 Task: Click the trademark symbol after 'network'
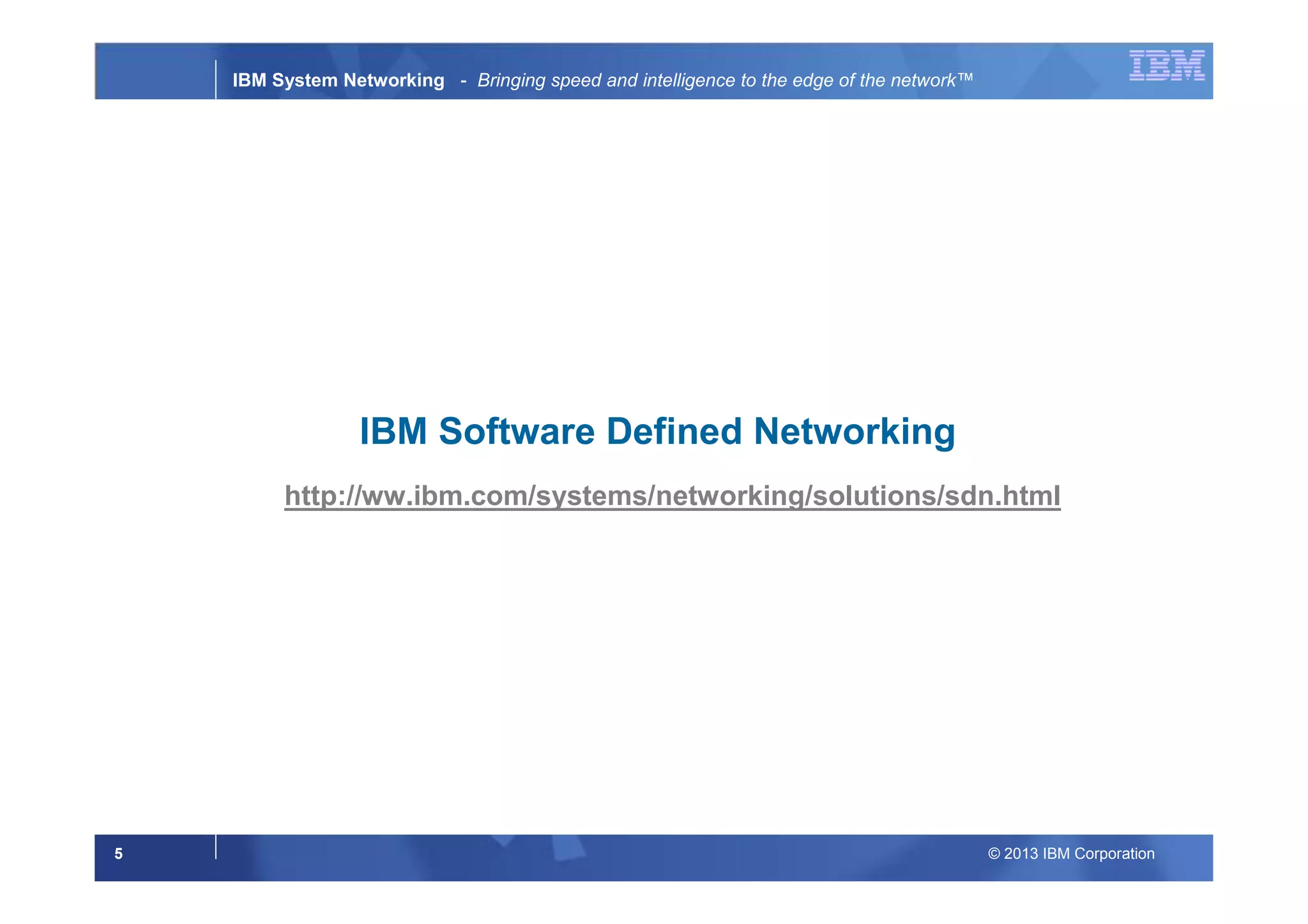pos(964,76)
